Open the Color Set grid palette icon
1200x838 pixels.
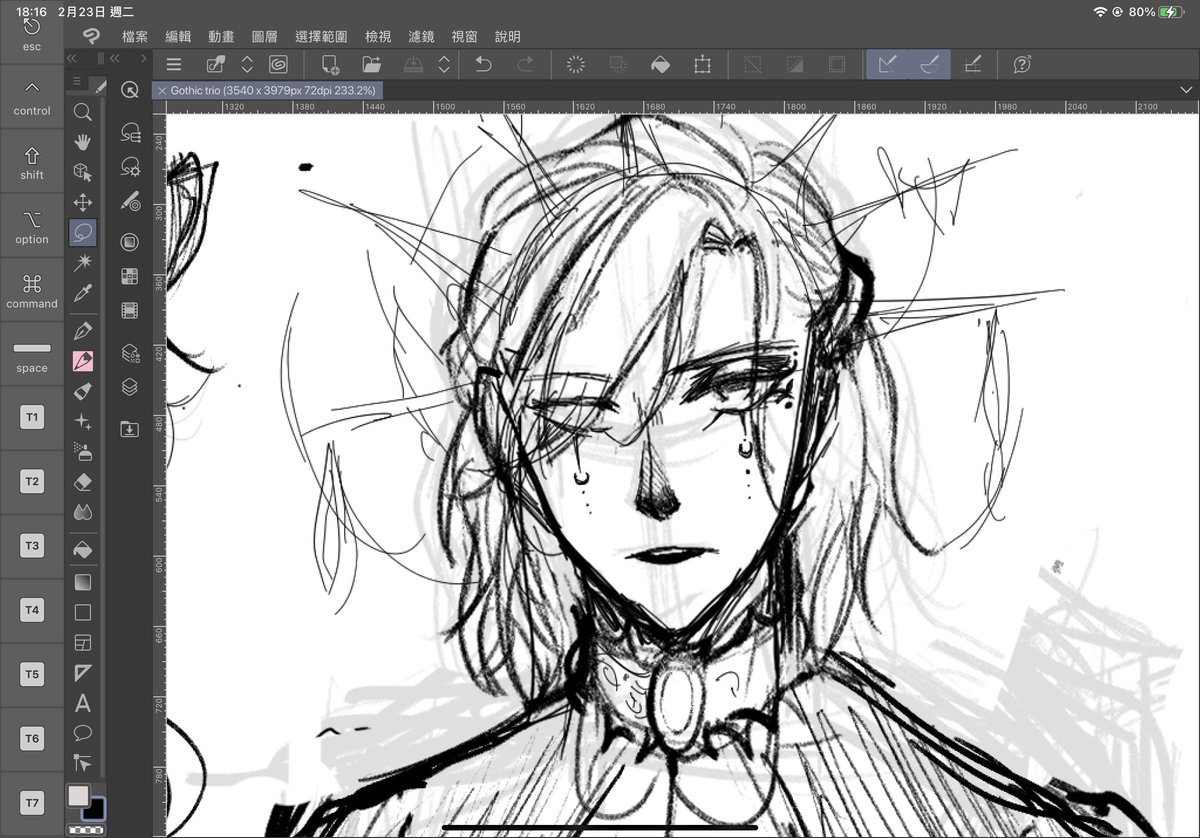point(129,276)
